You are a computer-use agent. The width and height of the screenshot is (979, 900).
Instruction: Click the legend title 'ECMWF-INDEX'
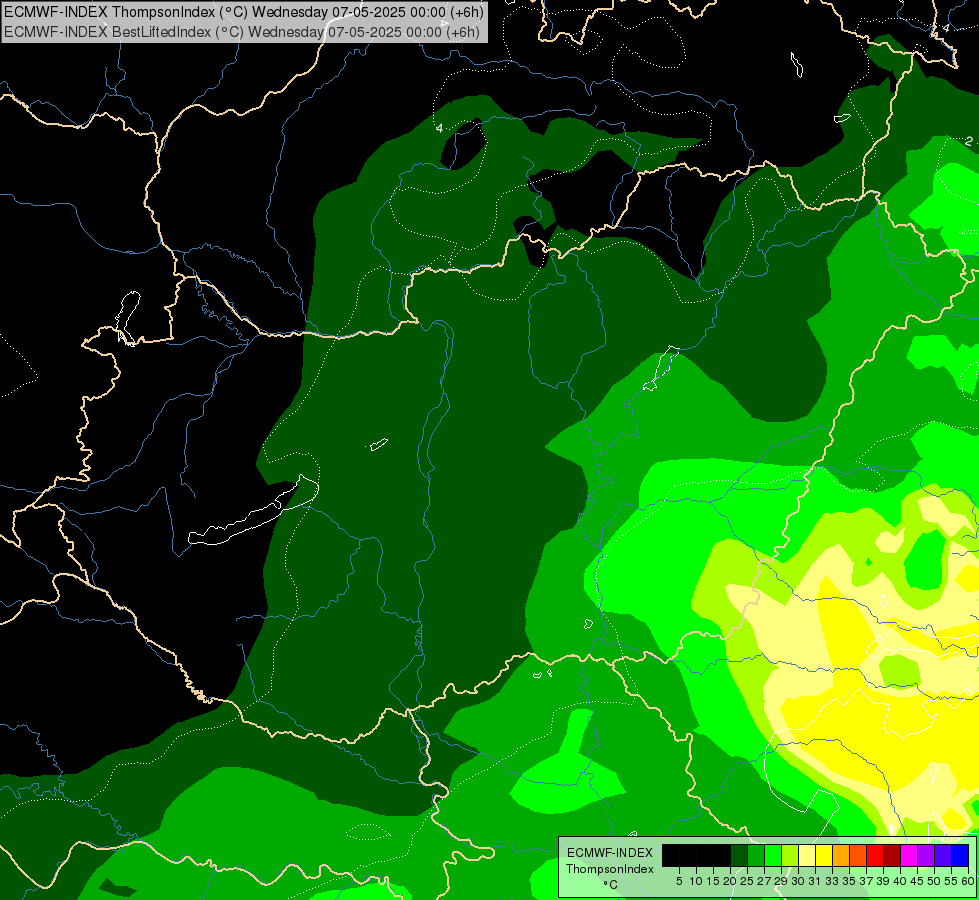610,853
